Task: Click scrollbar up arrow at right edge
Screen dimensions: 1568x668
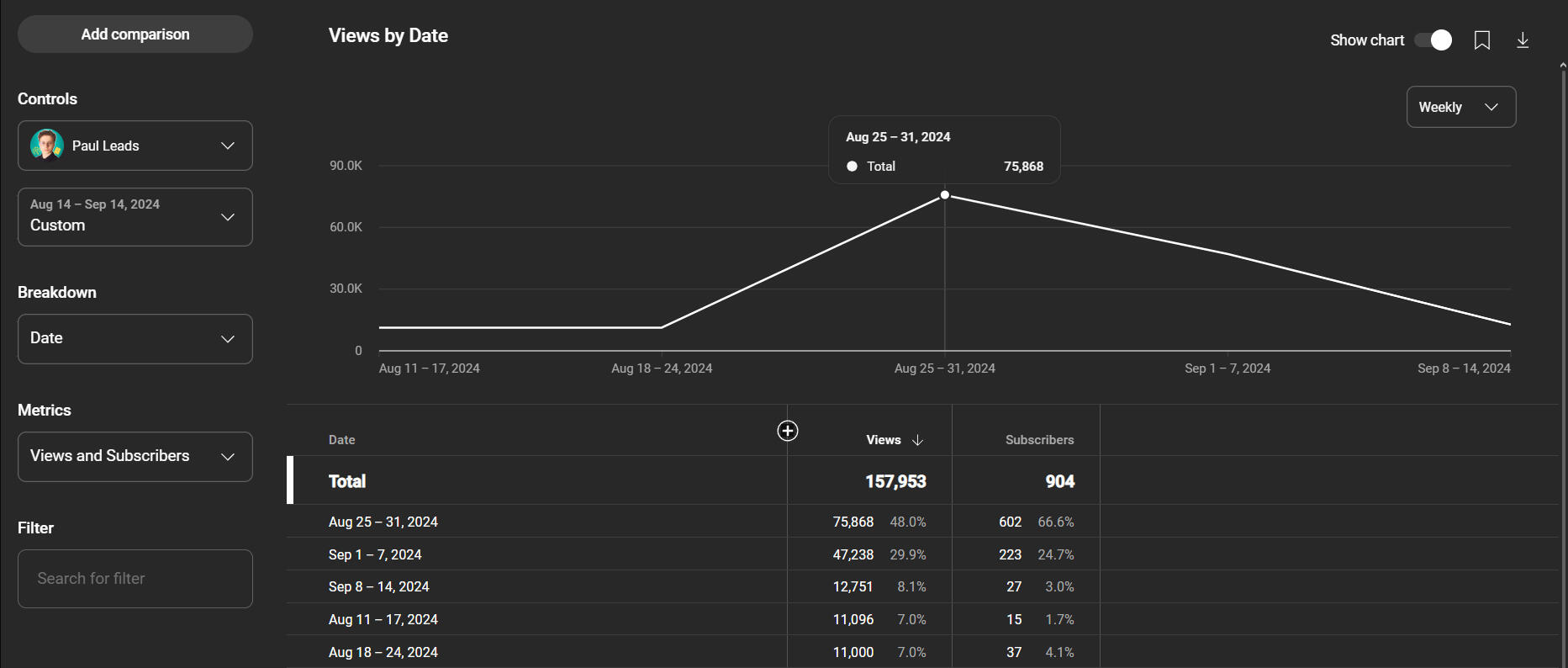Action: (1562, 65)
